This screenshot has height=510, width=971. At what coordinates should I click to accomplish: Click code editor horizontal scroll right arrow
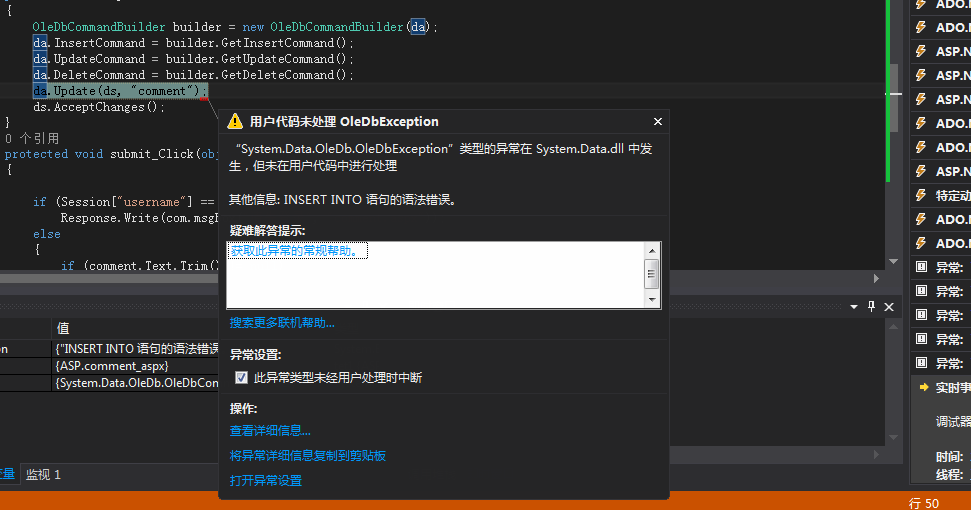[876, 279]
